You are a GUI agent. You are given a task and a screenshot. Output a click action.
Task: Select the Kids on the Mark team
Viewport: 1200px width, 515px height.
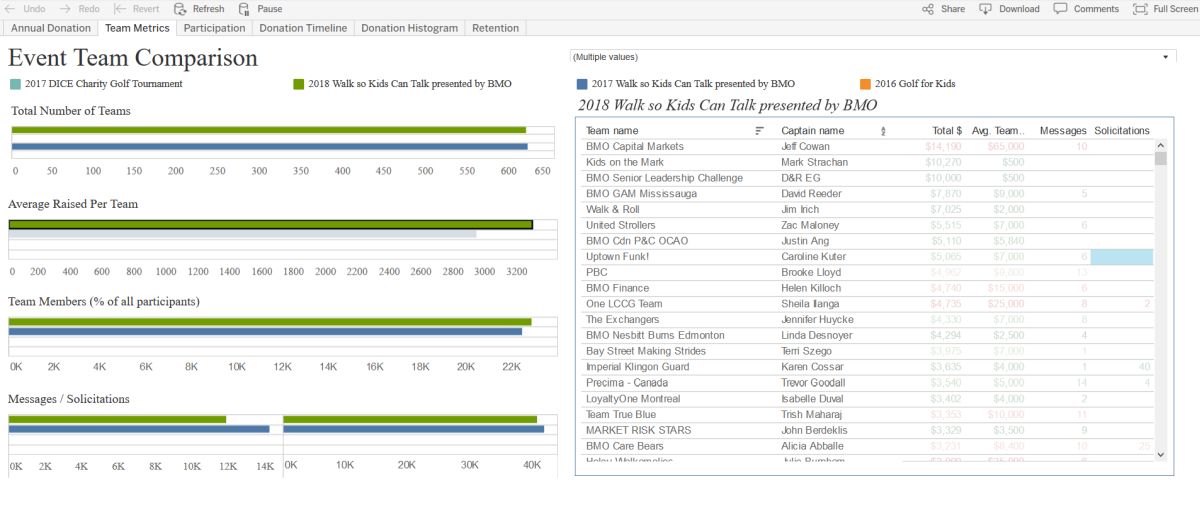tap(625, 162)
